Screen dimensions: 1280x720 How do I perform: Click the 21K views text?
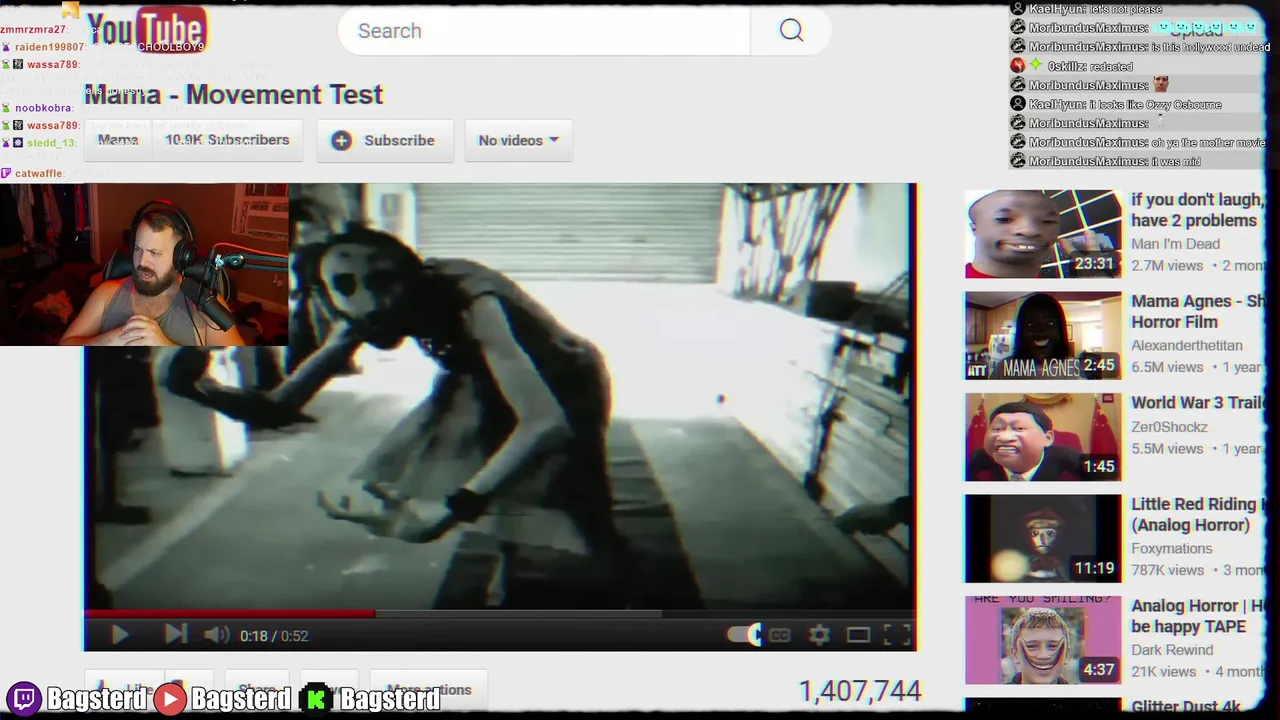(1163, 672)
